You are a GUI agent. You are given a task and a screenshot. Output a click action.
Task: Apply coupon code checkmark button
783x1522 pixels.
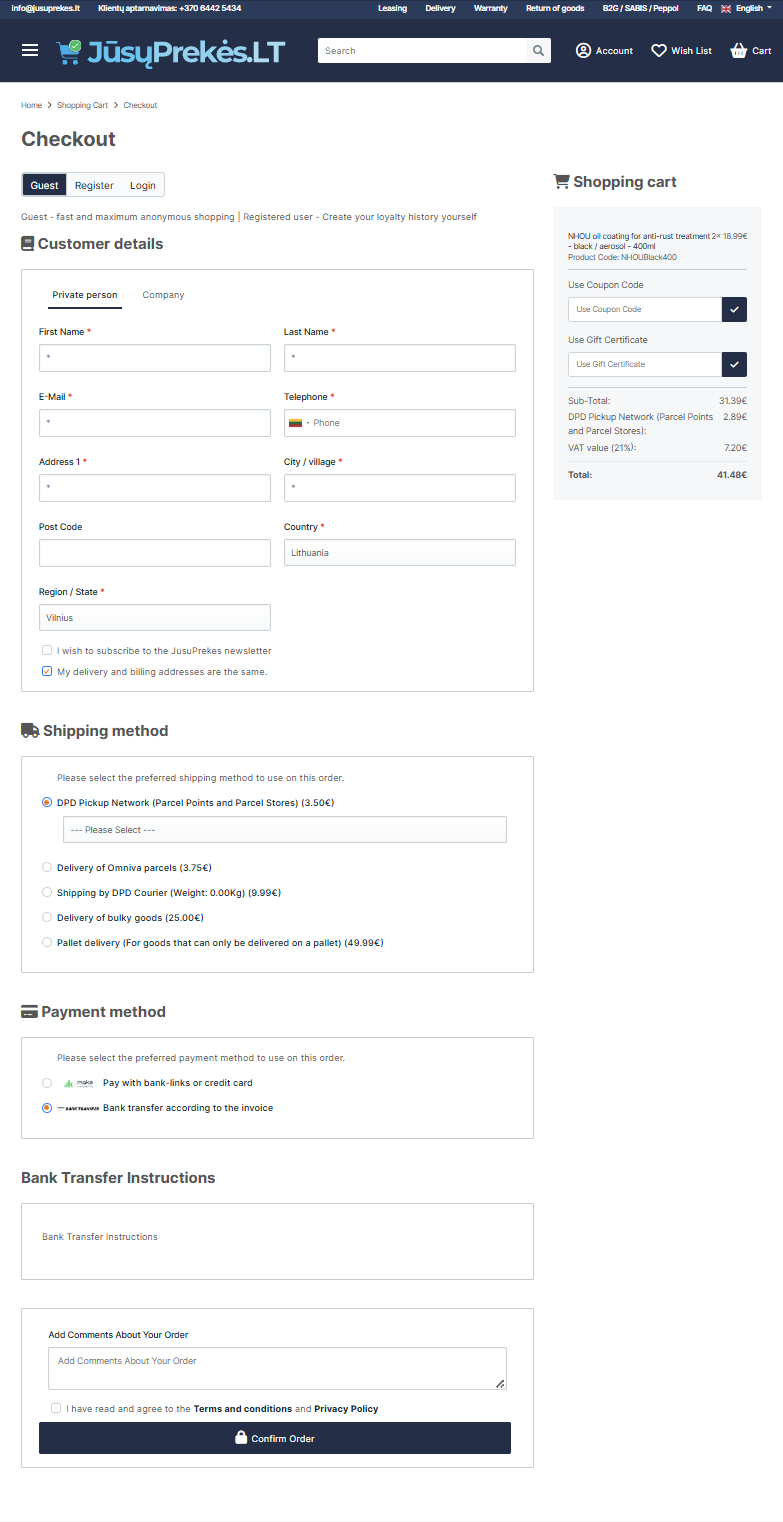(x=734, y=309)
